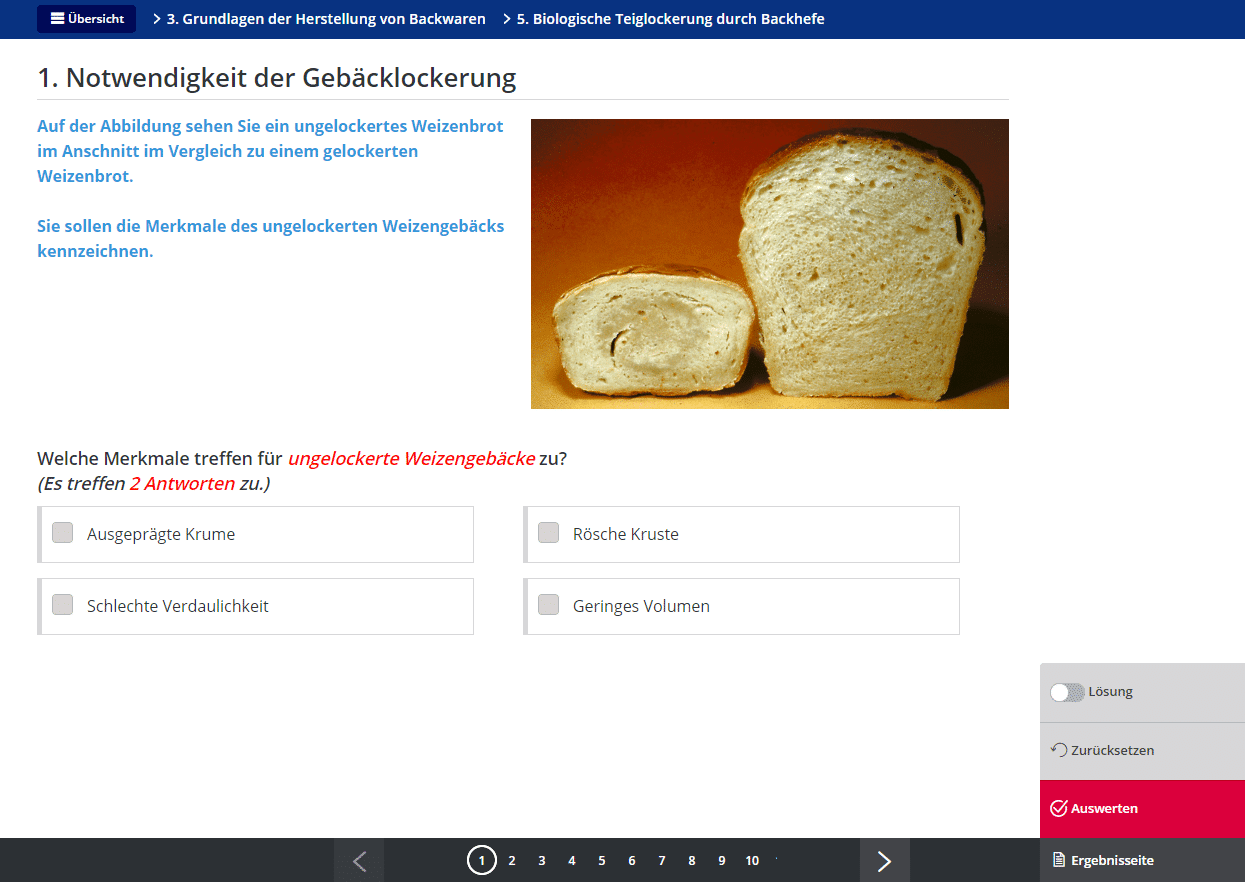Viewport: 1245px width, 882px height.
Task: Click the bread cross-section image
Action: (x=769, y=264)
